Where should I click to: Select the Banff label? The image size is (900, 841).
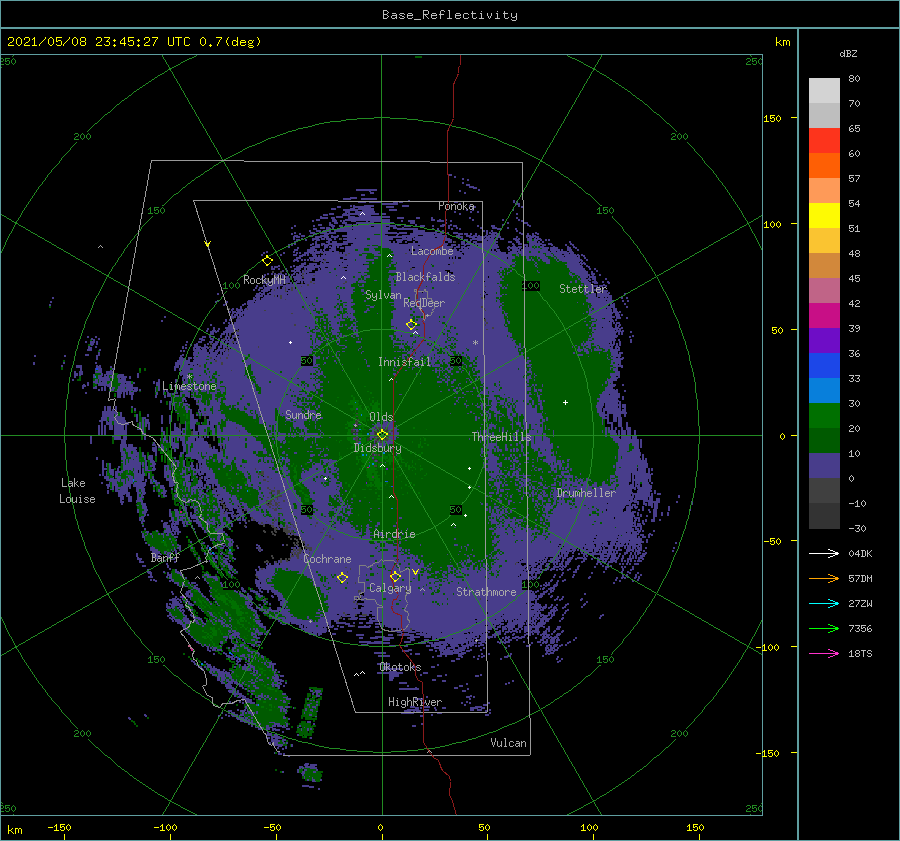165,558
